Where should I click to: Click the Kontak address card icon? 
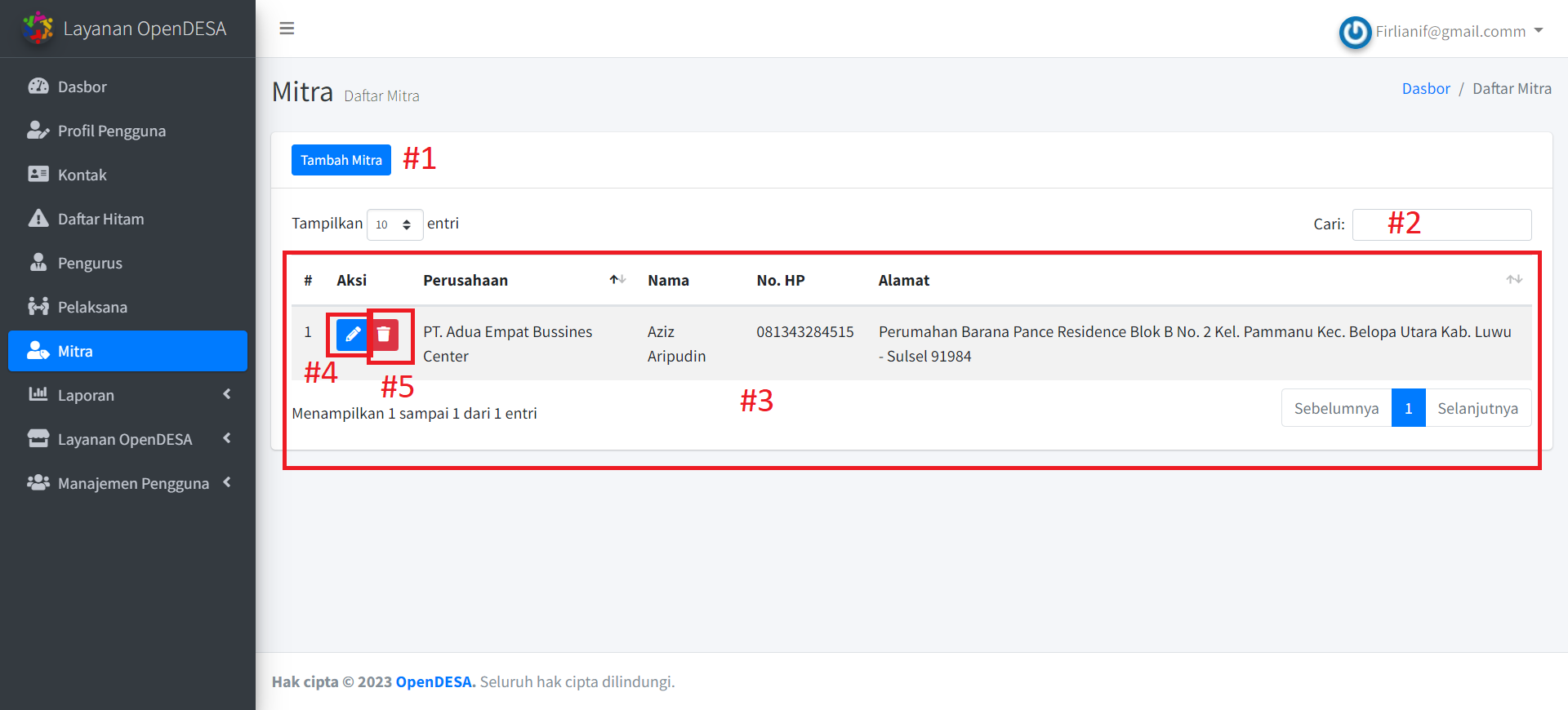pyautogui.click(x=38, y=175)
